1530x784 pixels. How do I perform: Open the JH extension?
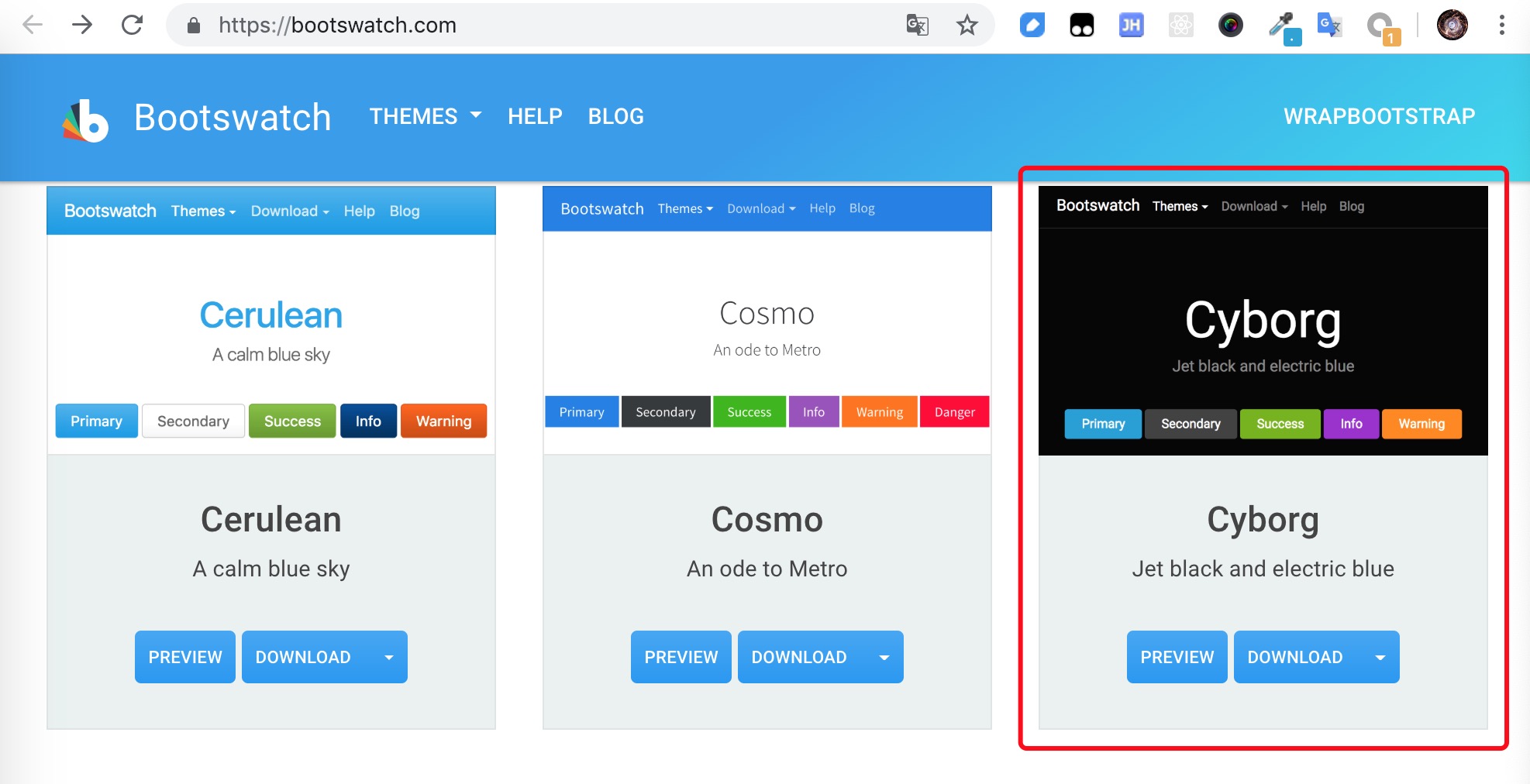coord(1132,26)
